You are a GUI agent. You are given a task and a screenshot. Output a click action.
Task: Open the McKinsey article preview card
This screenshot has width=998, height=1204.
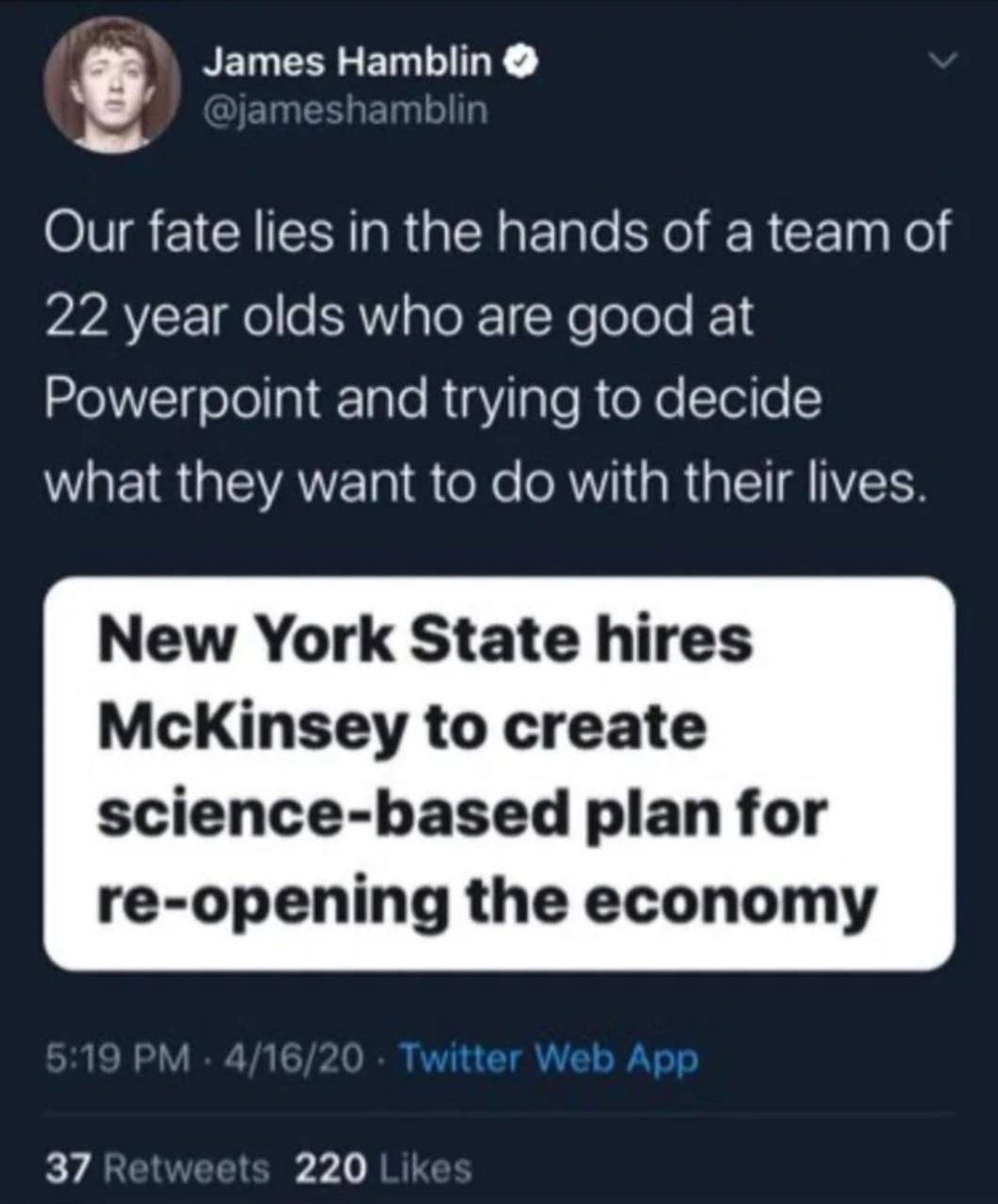[x=499, y=773]
